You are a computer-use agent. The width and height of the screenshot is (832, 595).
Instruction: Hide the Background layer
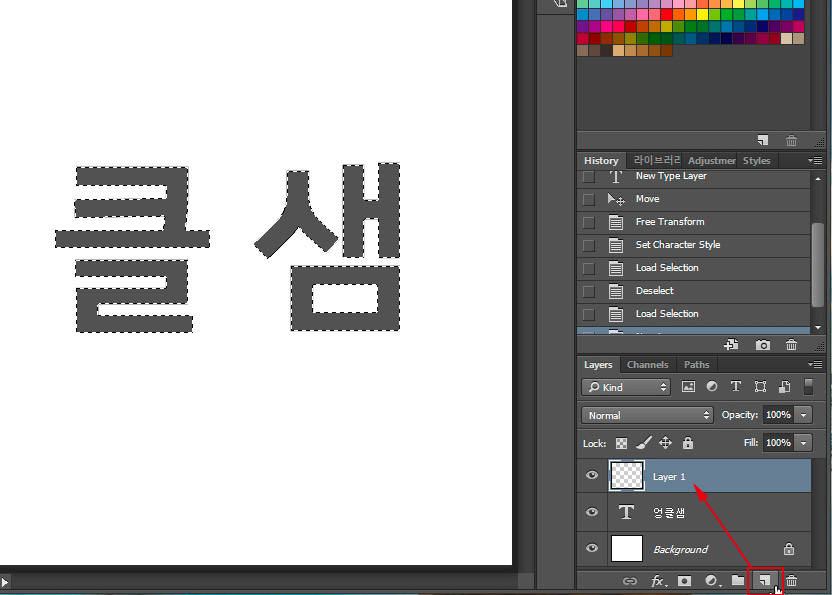point(592,549)
